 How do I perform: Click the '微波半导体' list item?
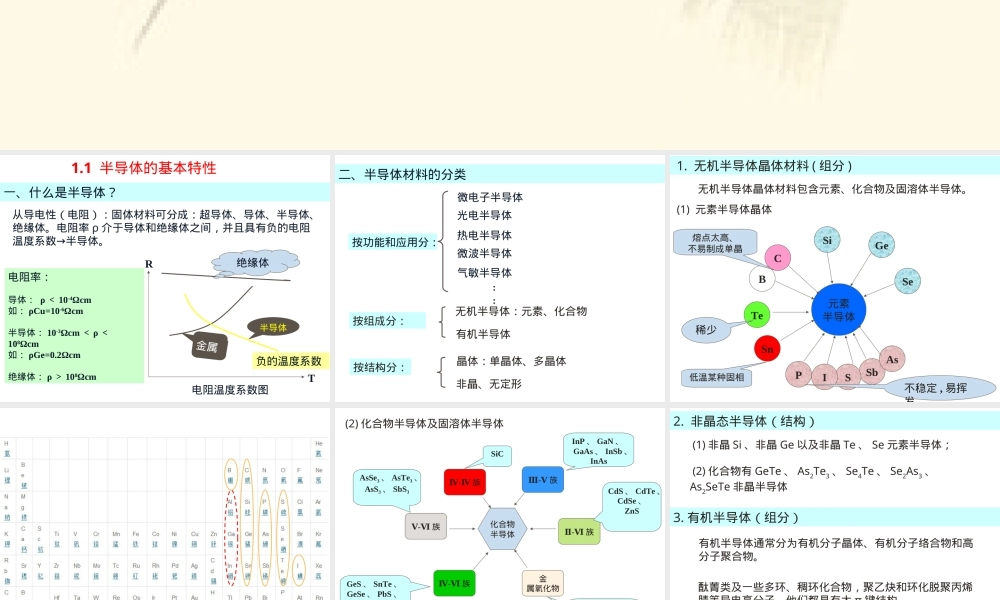coord(484,253)
